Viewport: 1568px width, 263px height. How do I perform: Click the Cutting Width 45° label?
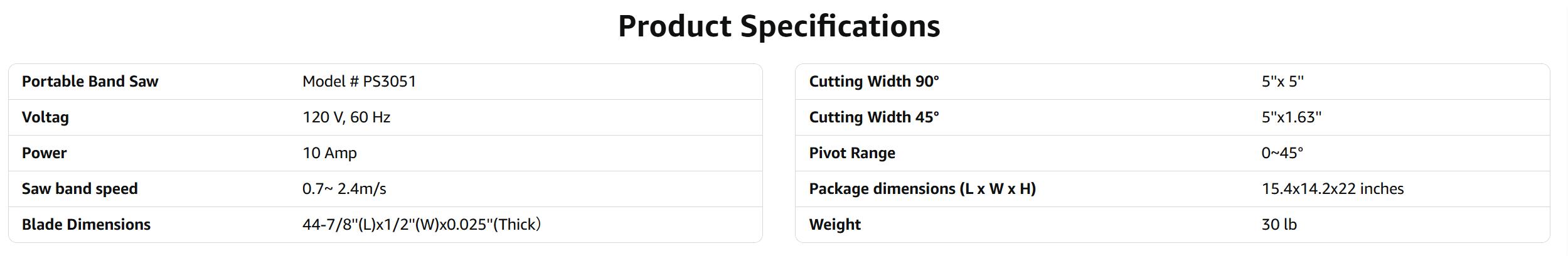pyautogui.click(x=873, y=117)
